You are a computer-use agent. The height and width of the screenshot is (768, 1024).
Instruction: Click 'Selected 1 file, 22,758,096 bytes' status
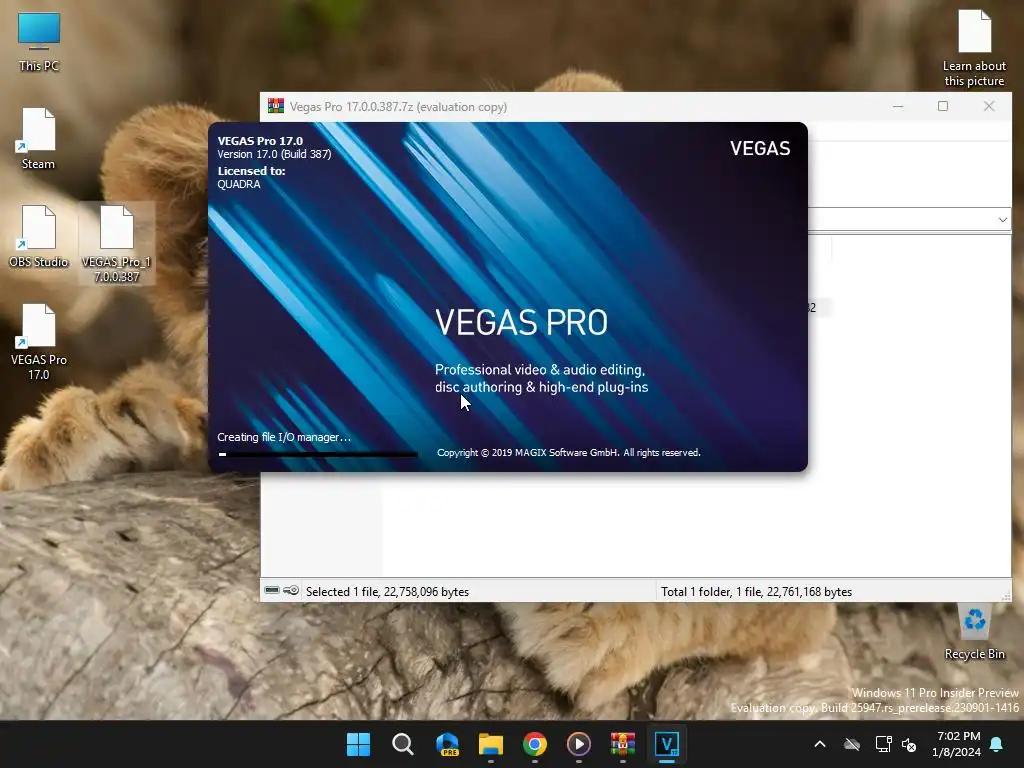pyautogui.click(x=387, y=592)
